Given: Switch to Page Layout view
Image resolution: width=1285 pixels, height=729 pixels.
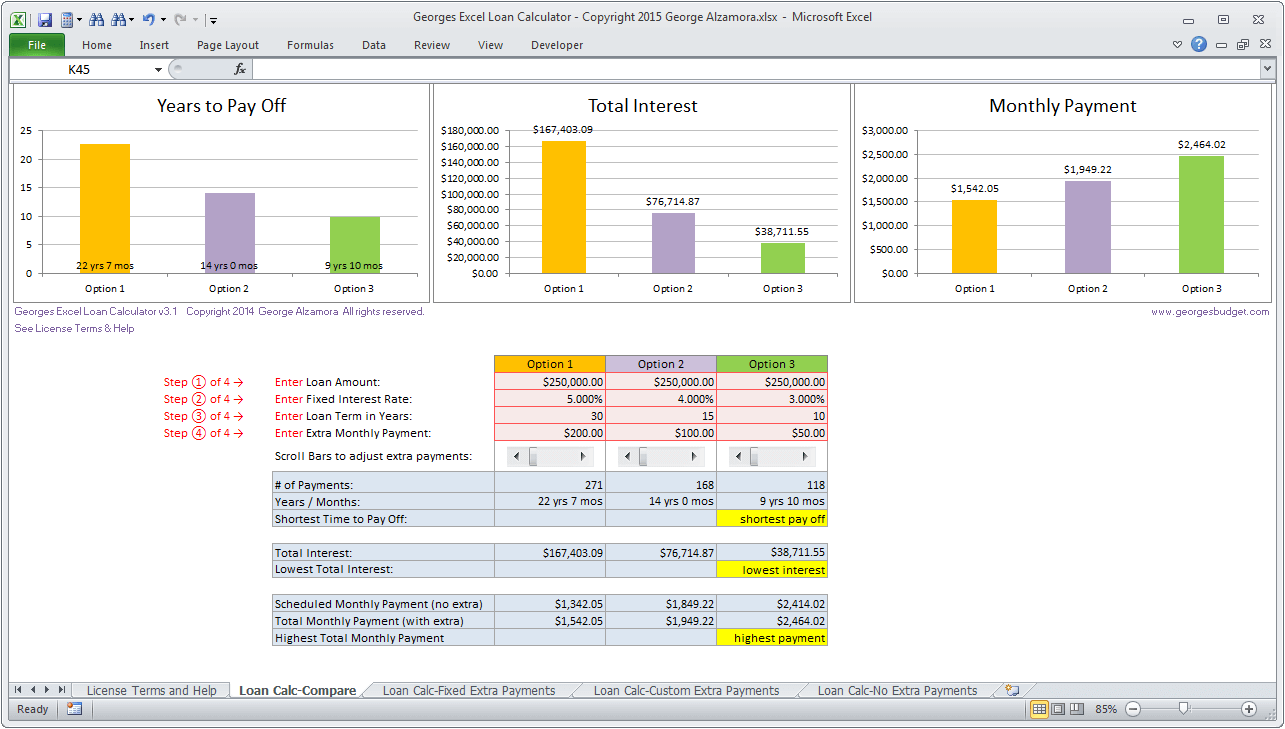Looking at the screenshot, I should (x=1058, y=709).
